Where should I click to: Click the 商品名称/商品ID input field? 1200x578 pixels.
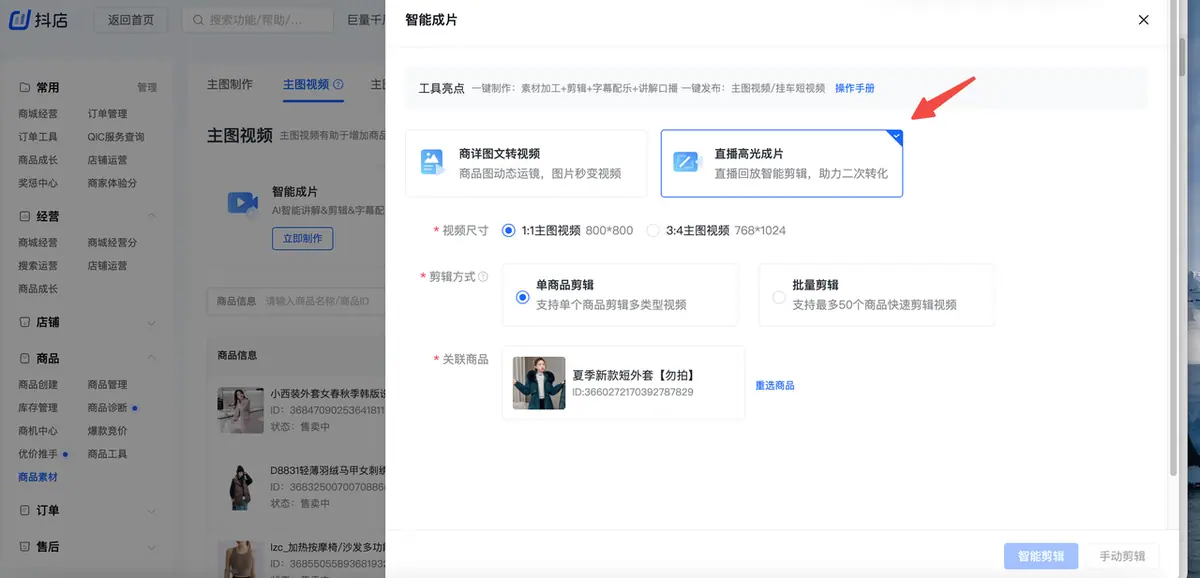[318, 301]
